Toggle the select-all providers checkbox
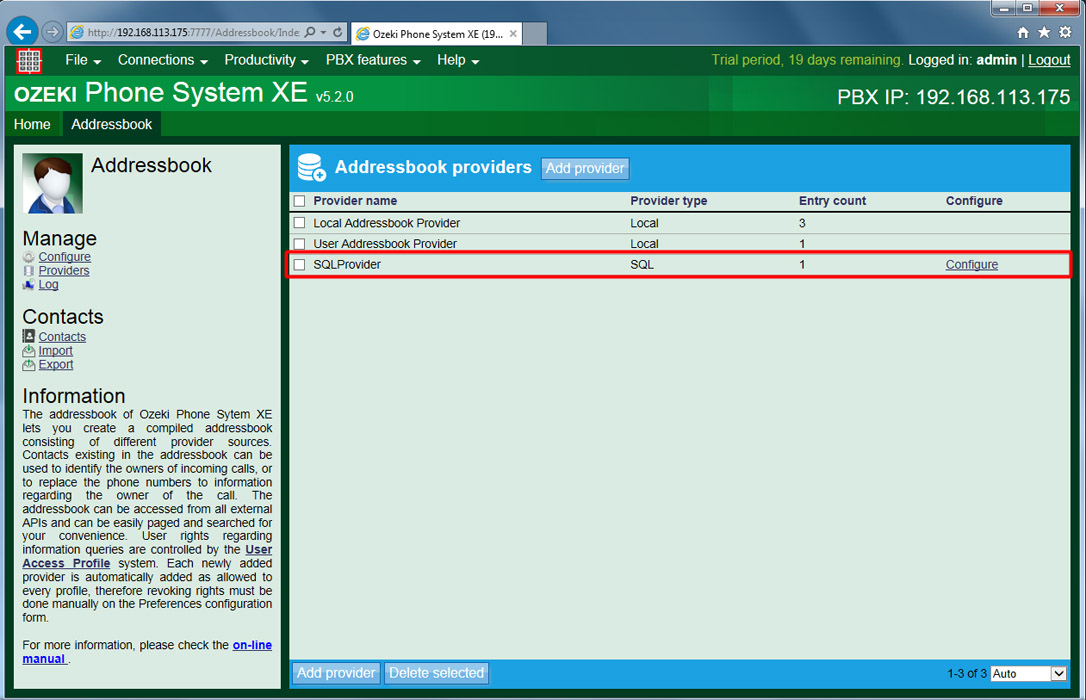The height and width of the screenshot is (700, 1086). (x=299, y=201)
